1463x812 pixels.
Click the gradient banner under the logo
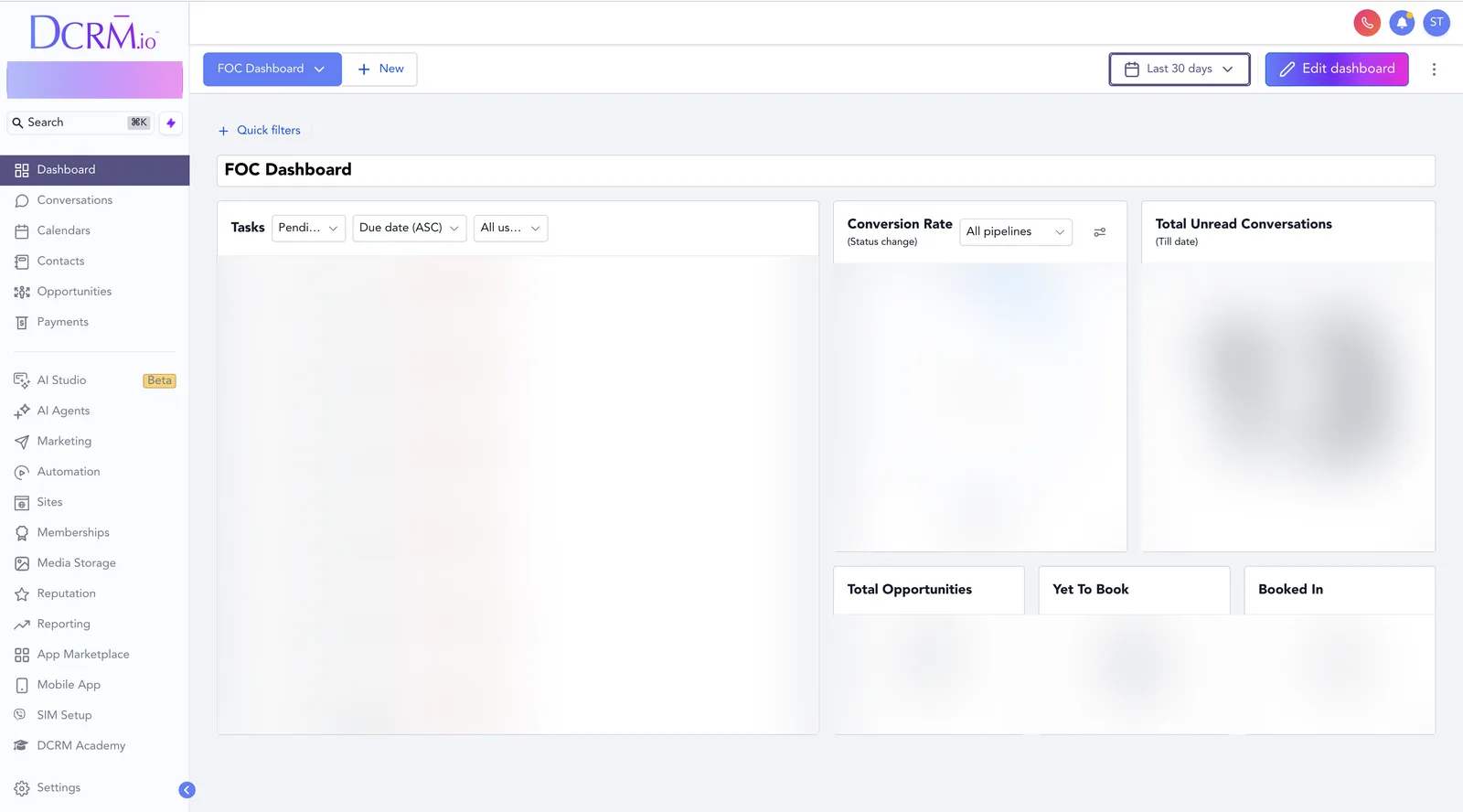pyautogui.click(x=95, y=80)
